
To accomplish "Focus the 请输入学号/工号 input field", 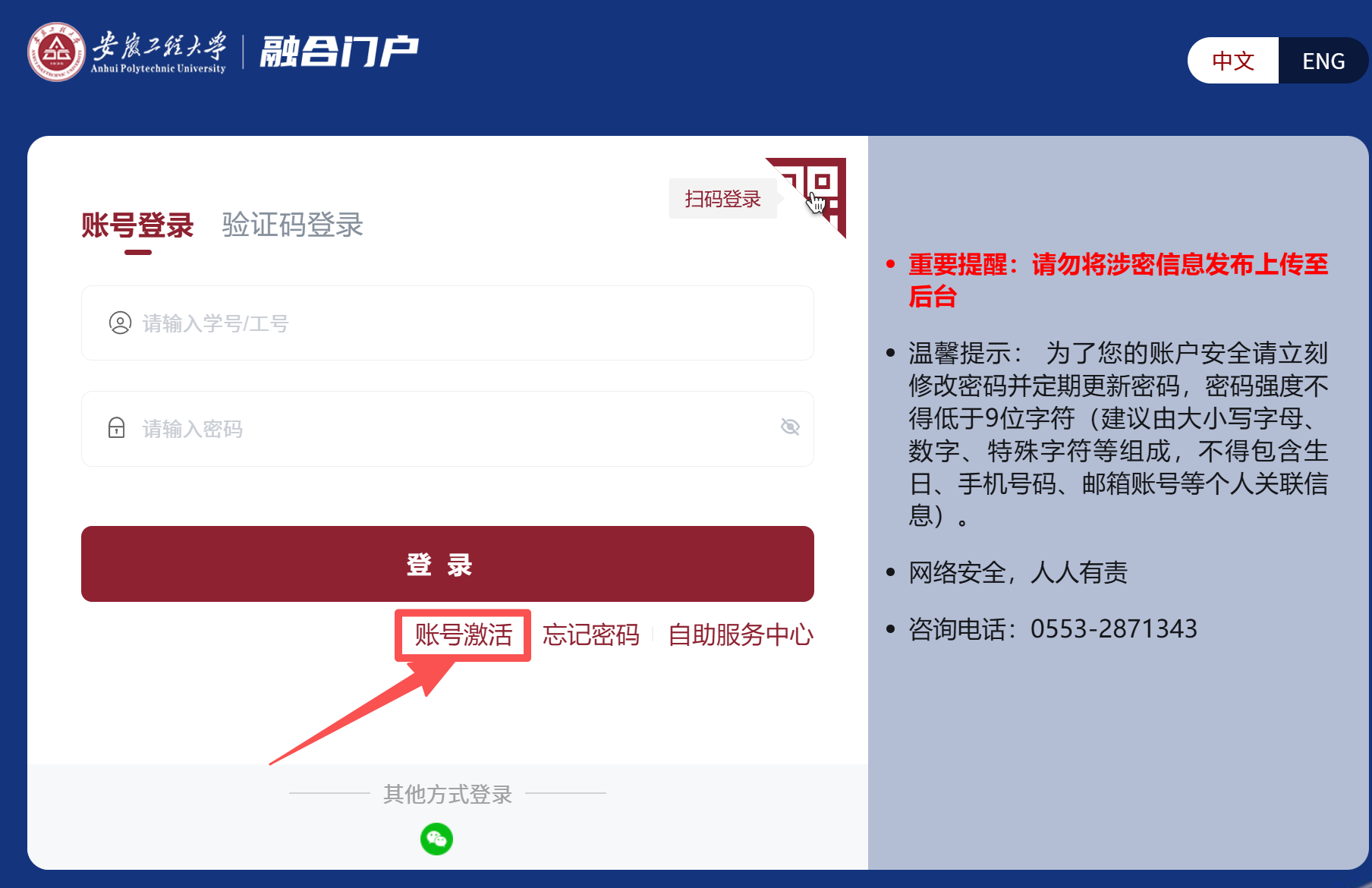I will tap(448, 323).
